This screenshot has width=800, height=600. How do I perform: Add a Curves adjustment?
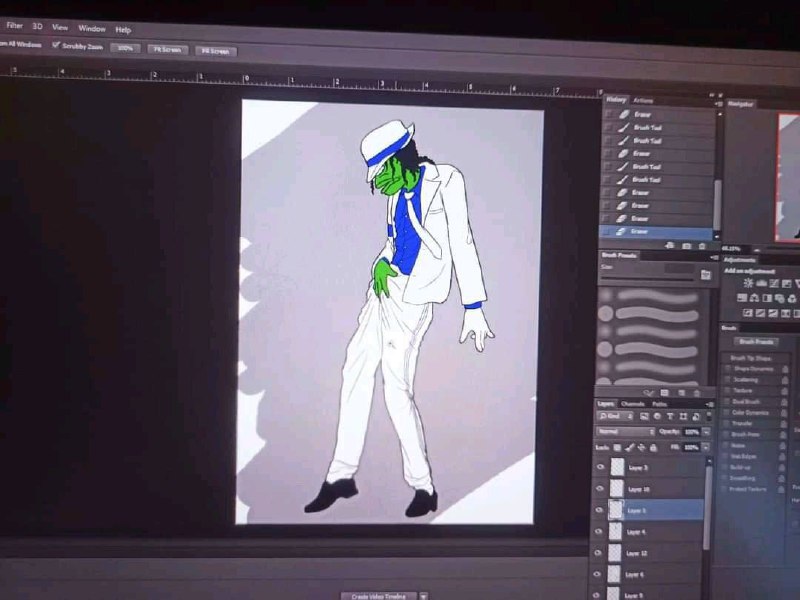pos(774,283)
